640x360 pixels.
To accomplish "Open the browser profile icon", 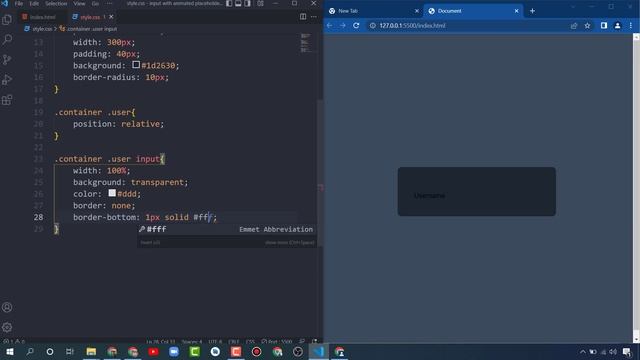I will pyautogui.click(x=617, y=25).
